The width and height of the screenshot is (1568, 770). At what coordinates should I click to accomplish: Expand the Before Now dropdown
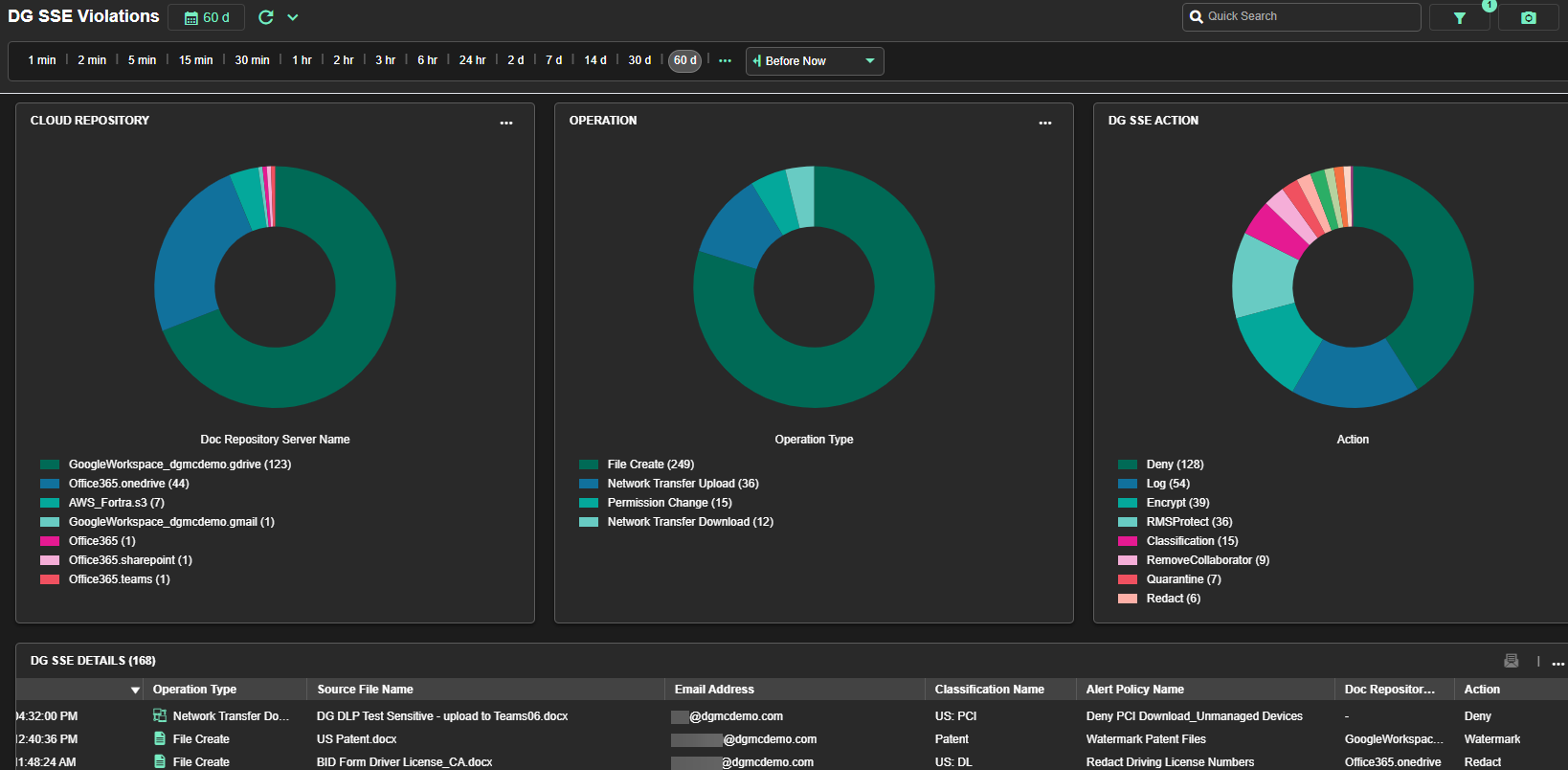click(869, 61)
